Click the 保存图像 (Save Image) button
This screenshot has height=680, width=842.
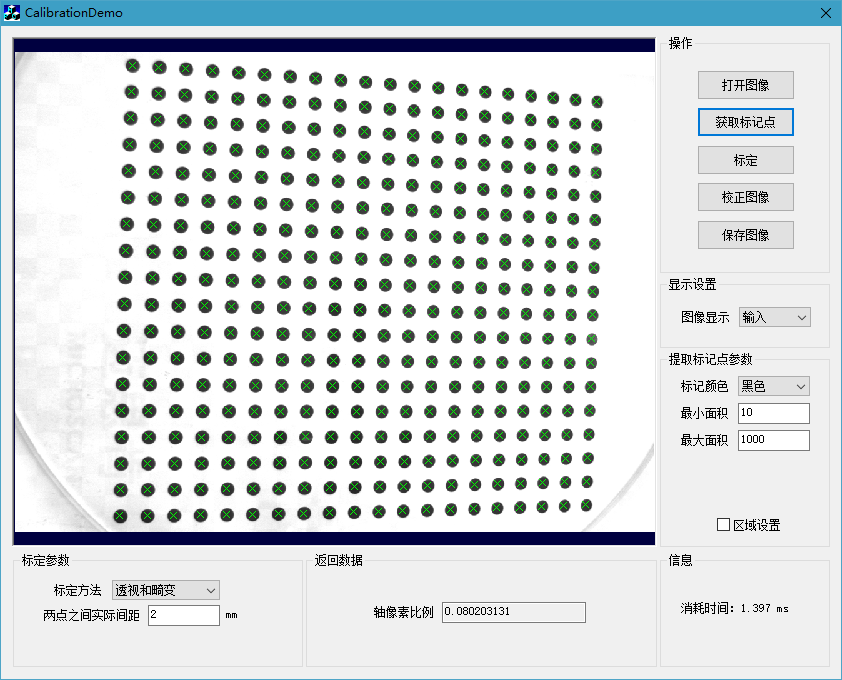pos(745,235)
